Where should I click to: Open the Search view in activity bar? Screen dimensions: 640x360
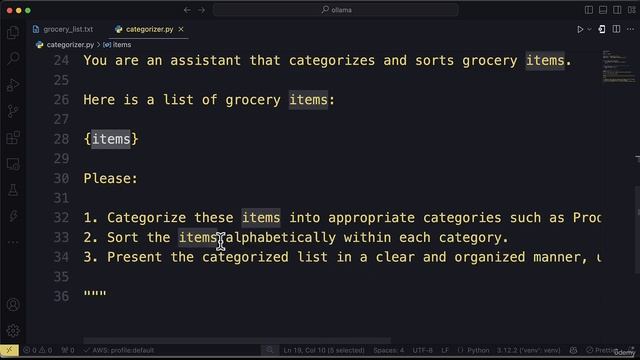click(x=13, y=58)
